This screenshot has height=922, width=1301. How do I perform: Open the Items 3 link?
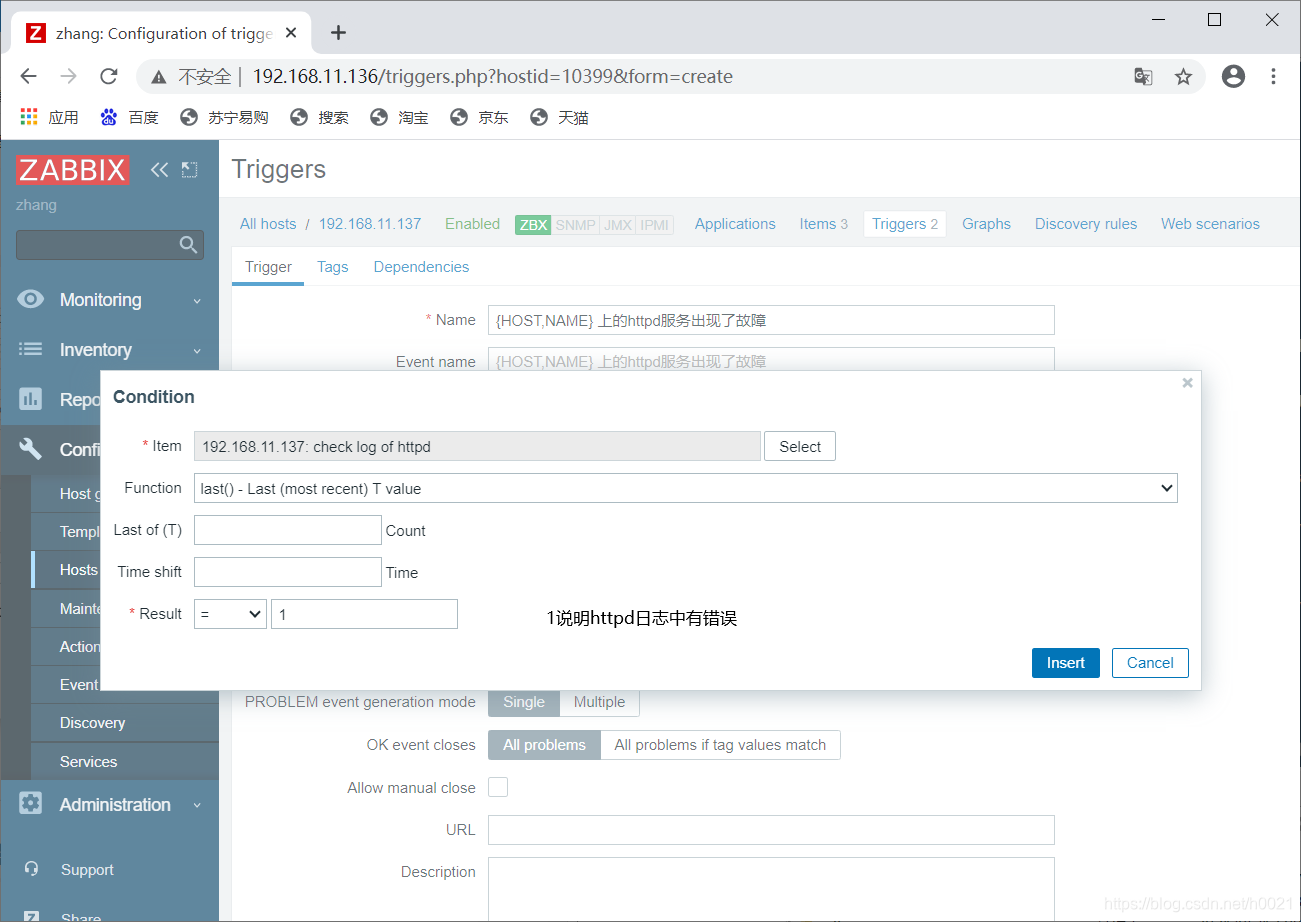(x=823, y=224)
